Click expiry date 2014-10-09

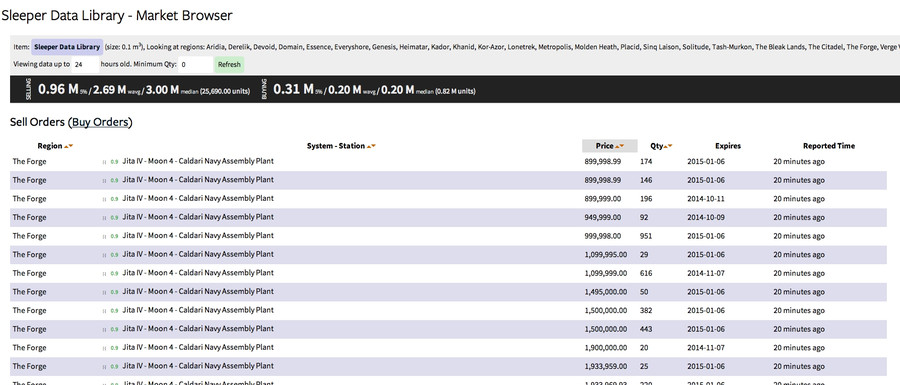click(x=706, y=217)
